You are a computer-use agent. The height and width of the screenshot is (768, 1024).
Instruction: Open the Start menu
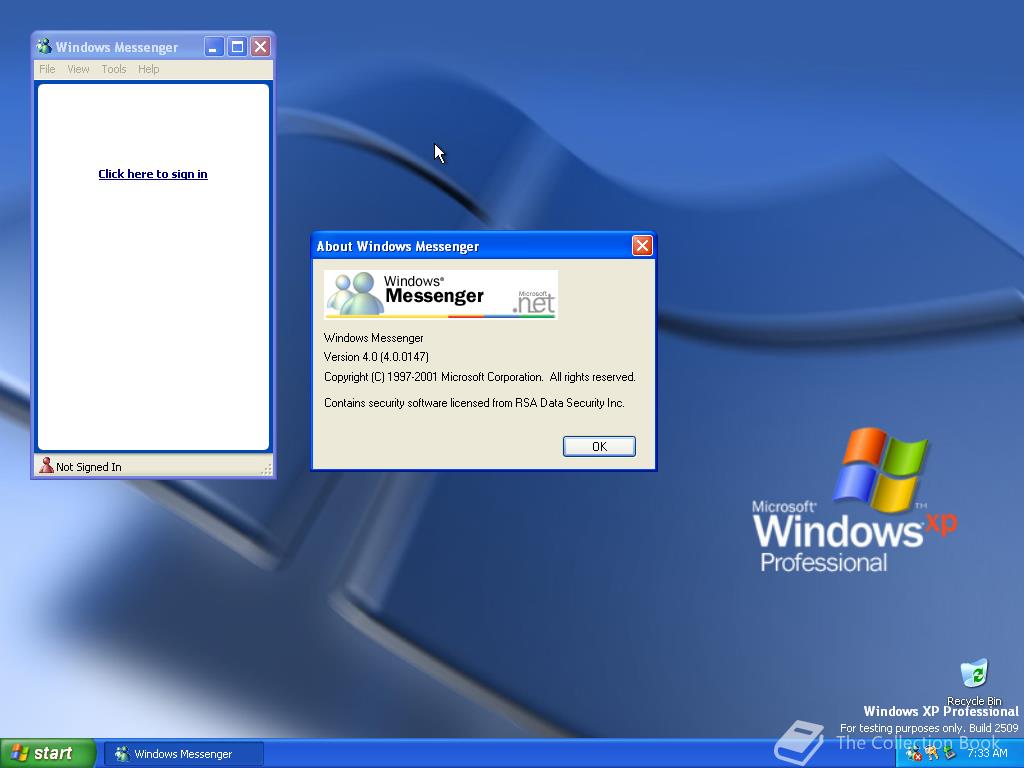(x=48, y=754)
